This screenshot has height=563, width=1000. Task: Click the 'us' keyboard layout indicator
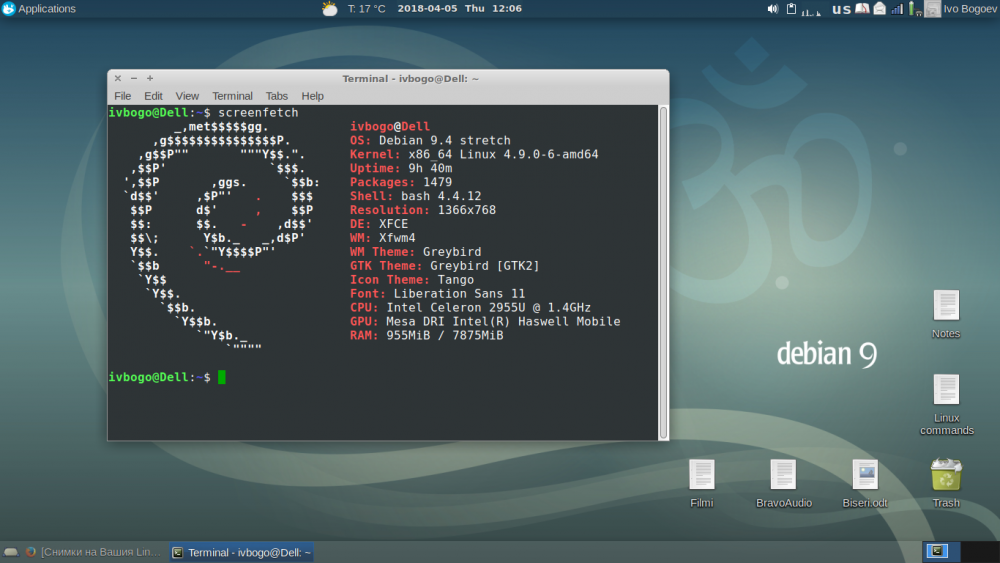pos(841,9)
